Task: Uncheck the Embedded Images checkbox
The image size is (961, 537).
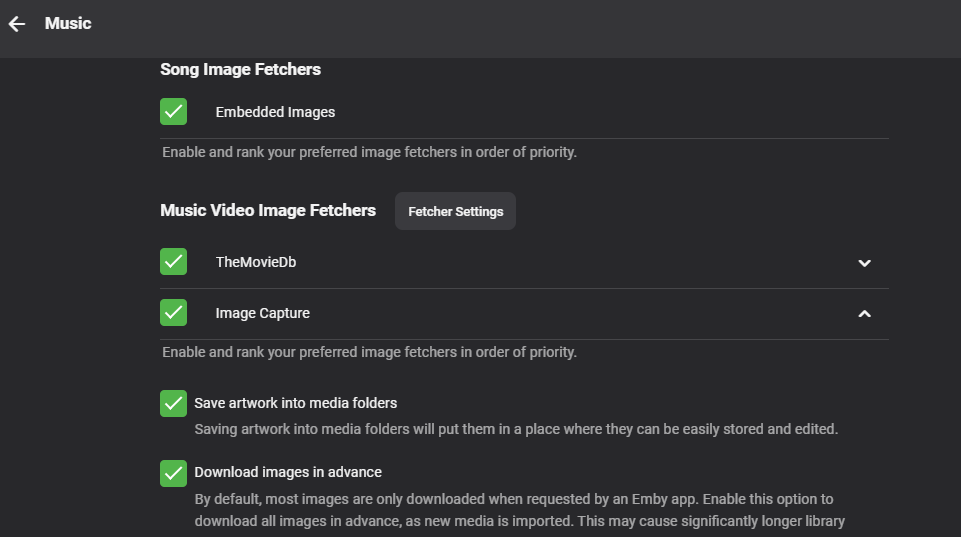Action: click(174, 112)
